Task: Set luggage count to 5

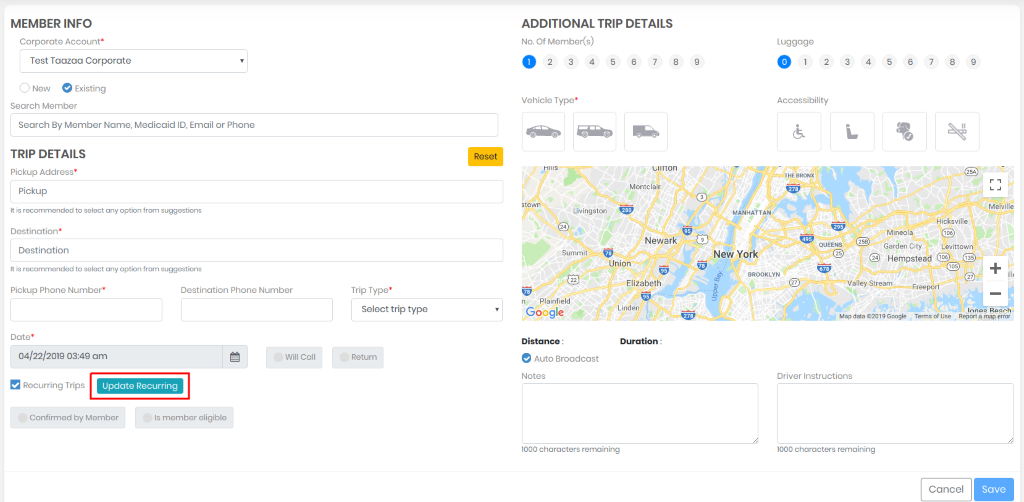Action: 889,62
